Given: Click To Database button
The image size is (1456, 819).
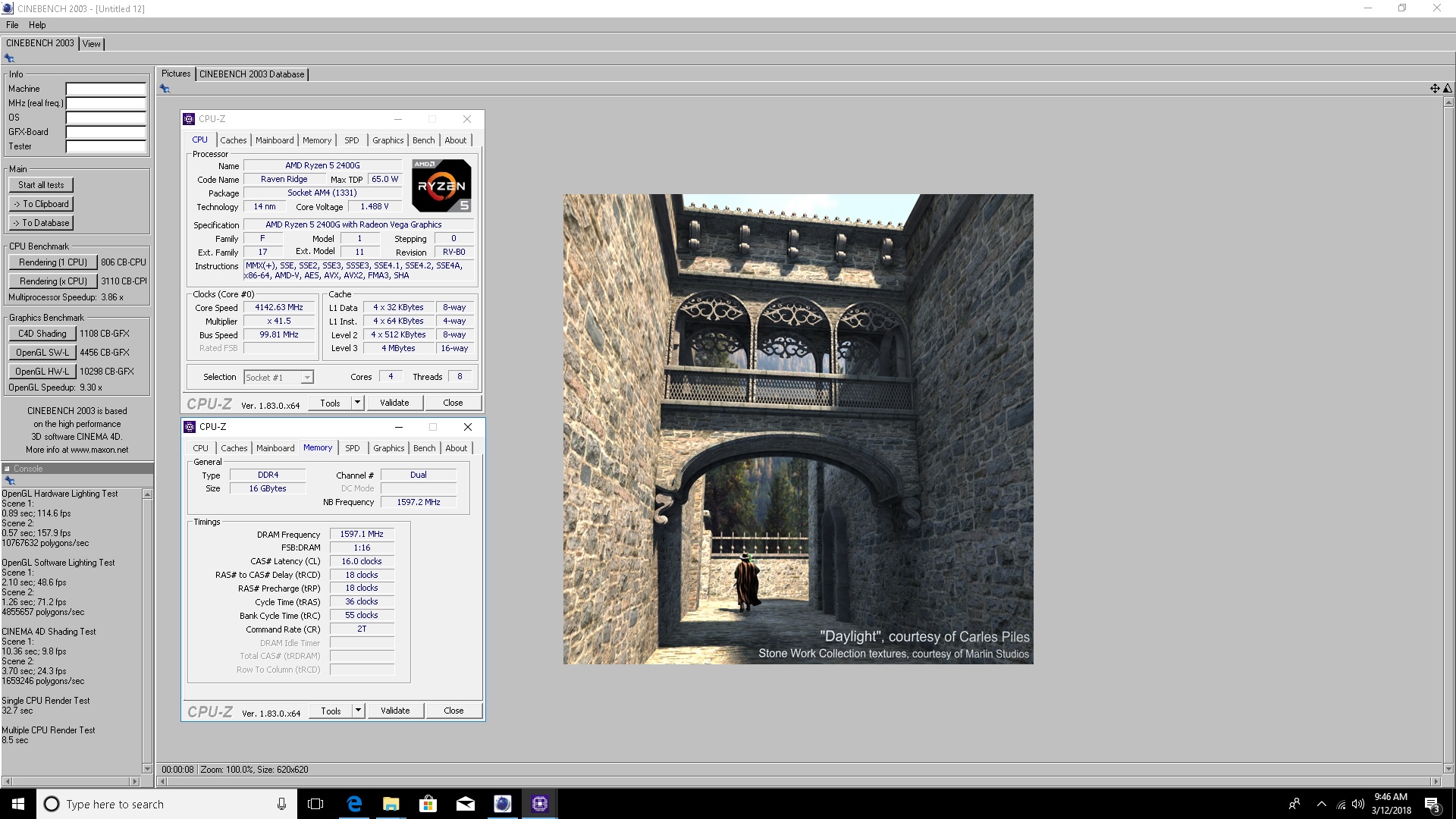Looking at the screenshot, I should [41, 223].
